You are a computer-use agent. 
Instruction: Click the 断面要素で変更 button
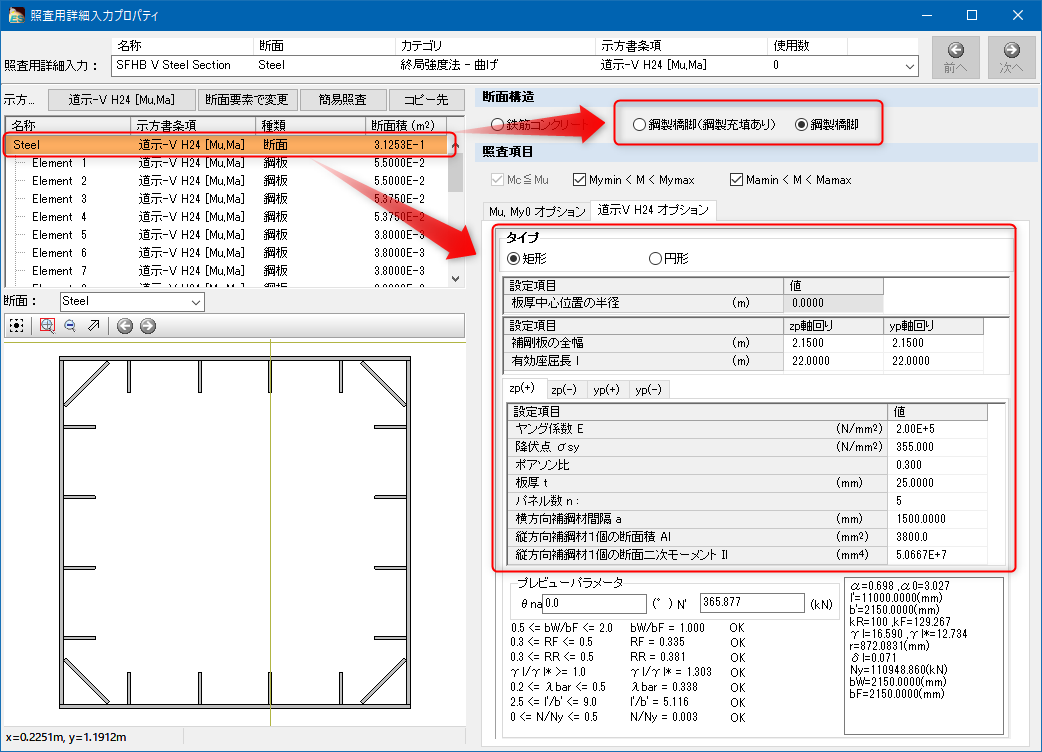(x=247, y=99)
